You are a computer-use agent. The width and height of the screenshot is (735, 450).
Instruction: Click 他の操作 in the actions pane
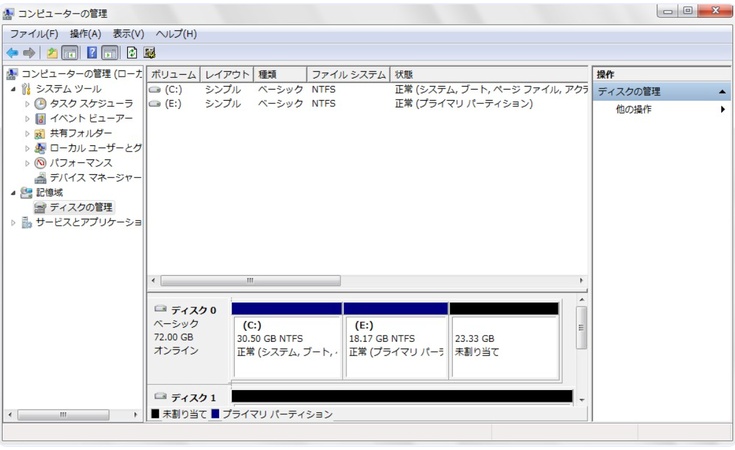(x=633, y=109)
